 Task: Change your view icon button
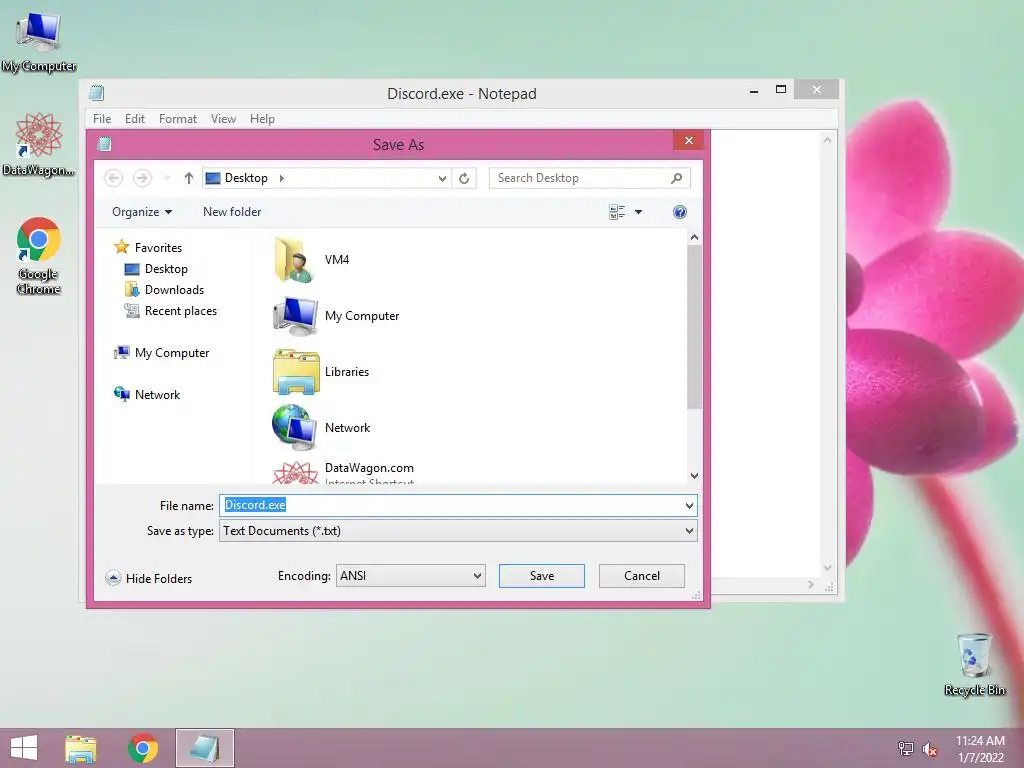pos(617,212)
